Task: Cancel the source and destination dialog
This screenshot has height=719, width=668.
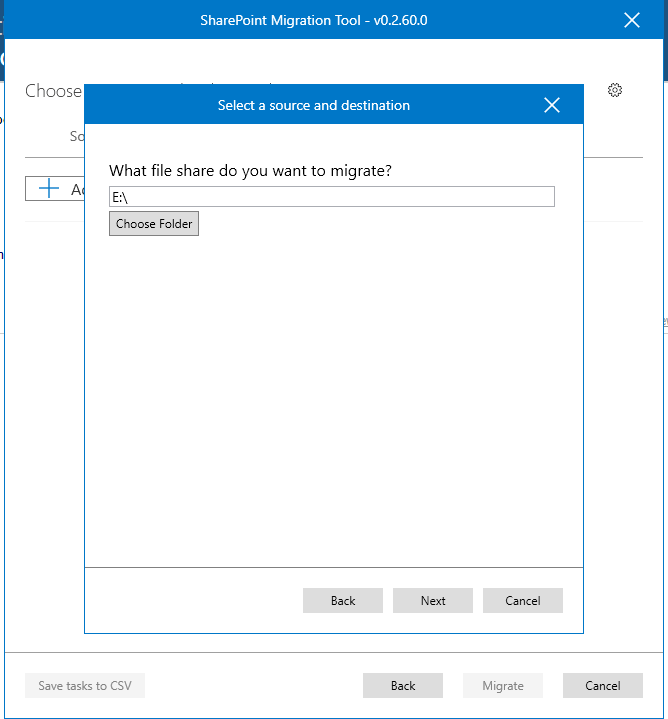Action: click(x=523, y=600)
